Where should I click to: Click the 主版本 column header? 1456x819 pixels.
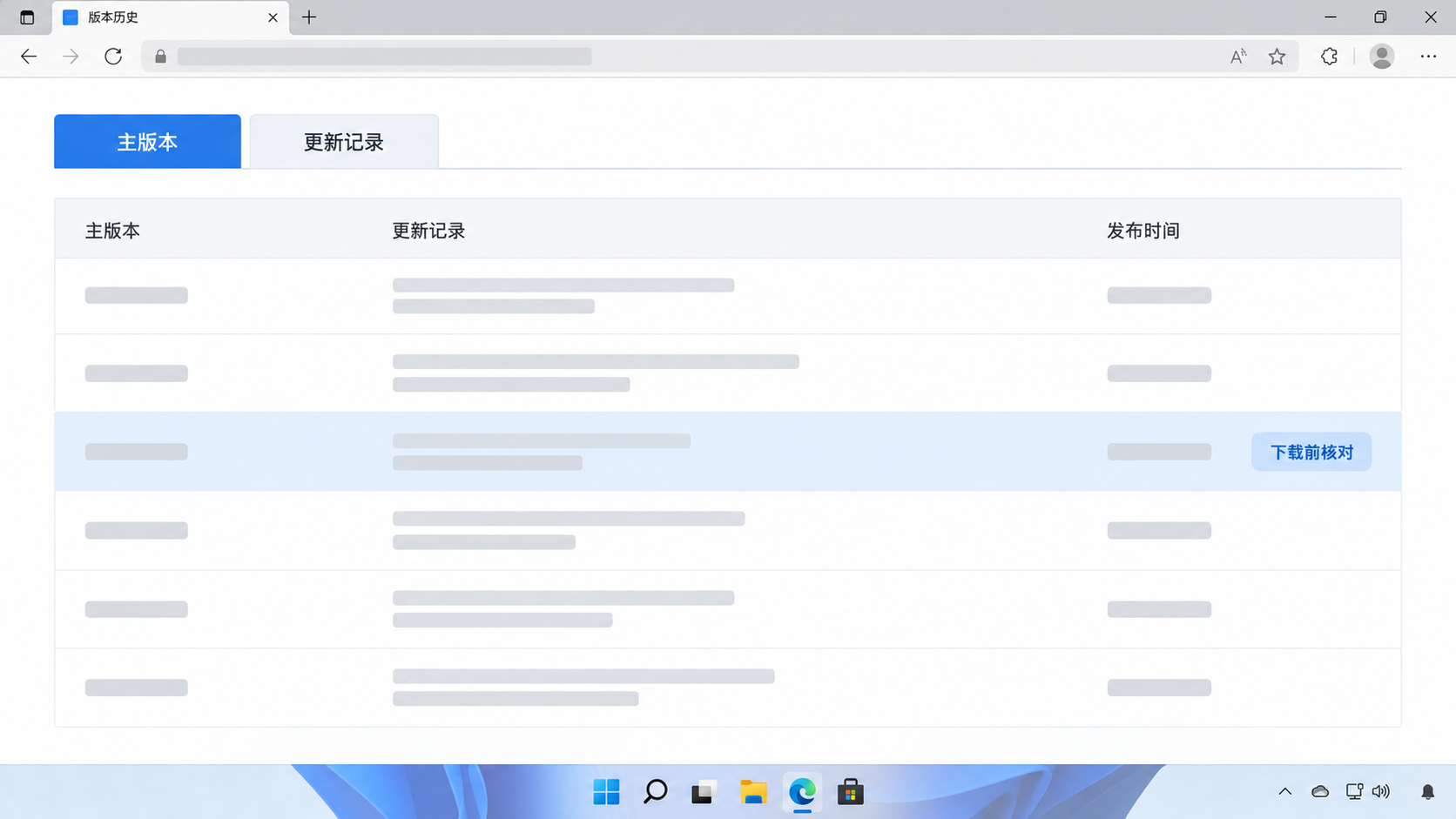[112, 231]
